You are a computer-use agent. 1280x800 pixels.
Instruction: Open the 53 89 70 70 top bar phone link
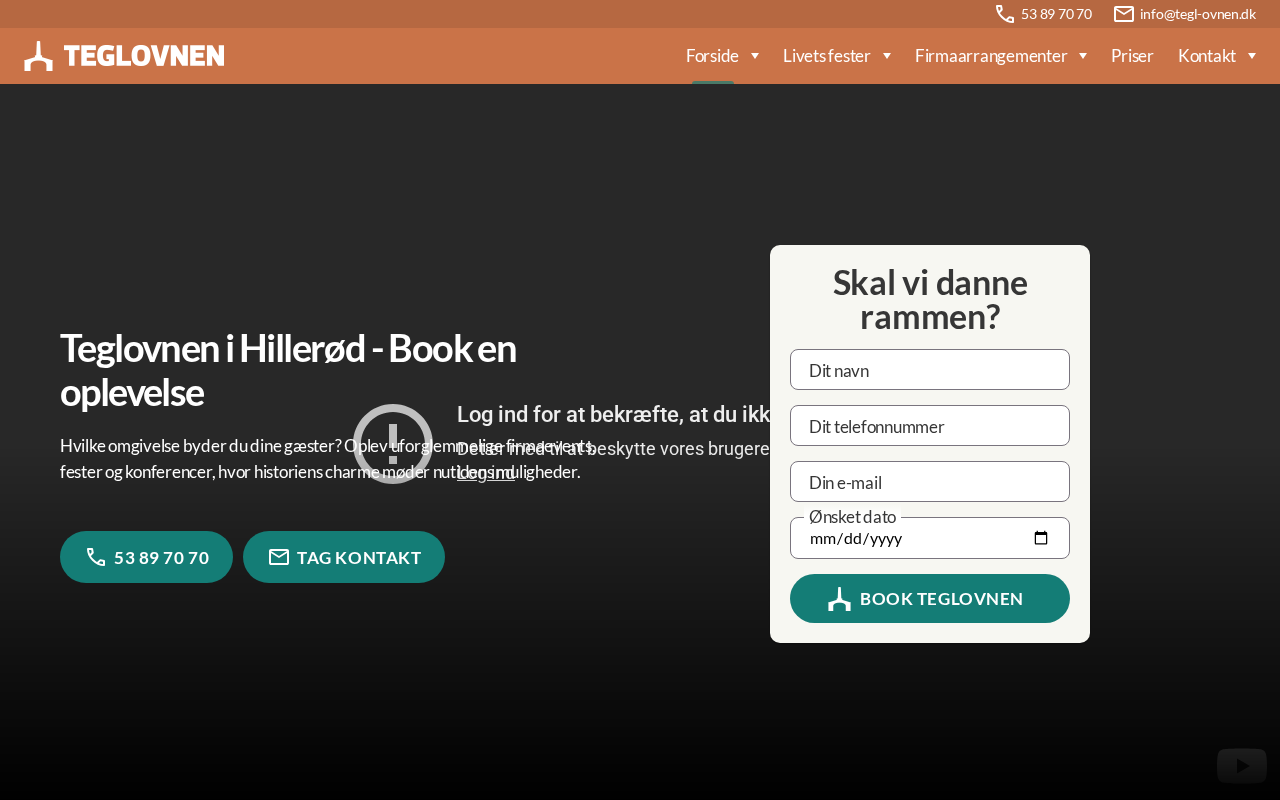coord(1056,14)
